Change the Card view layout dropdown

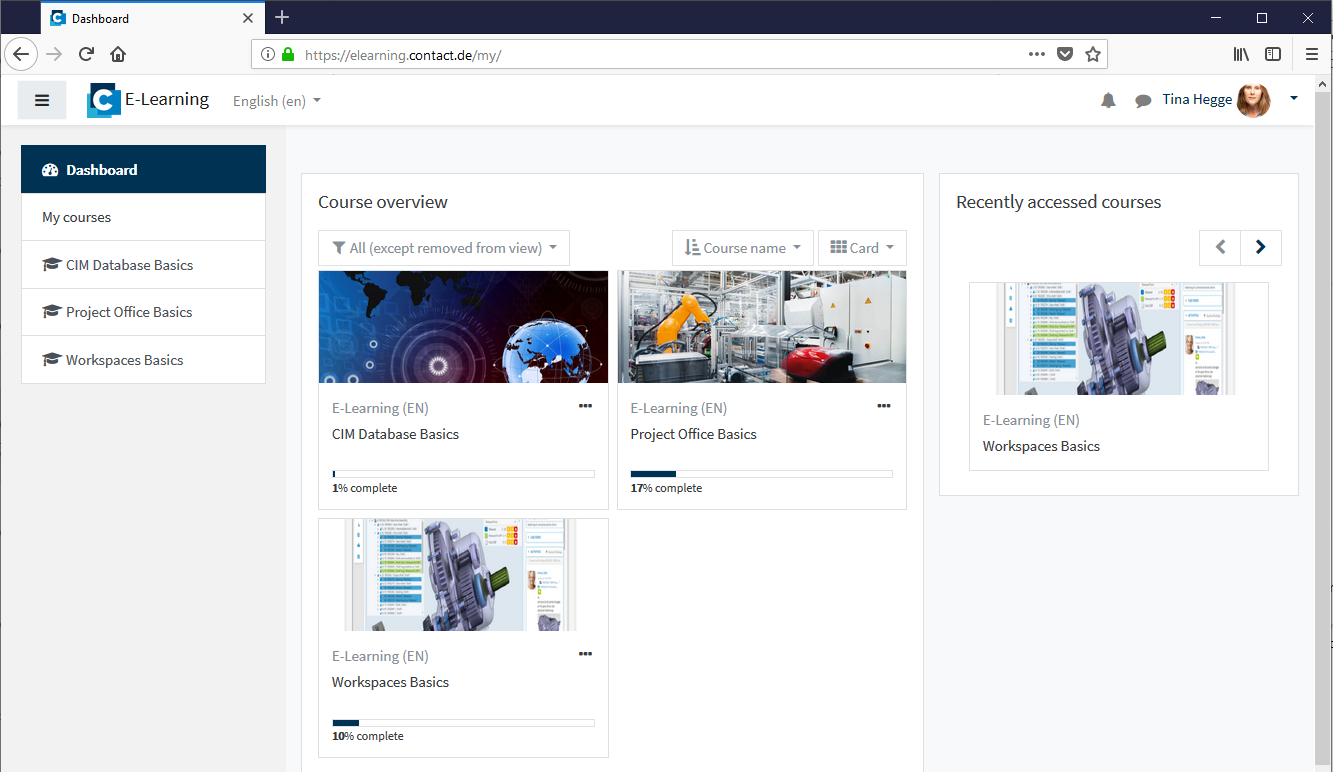[862, 248]
